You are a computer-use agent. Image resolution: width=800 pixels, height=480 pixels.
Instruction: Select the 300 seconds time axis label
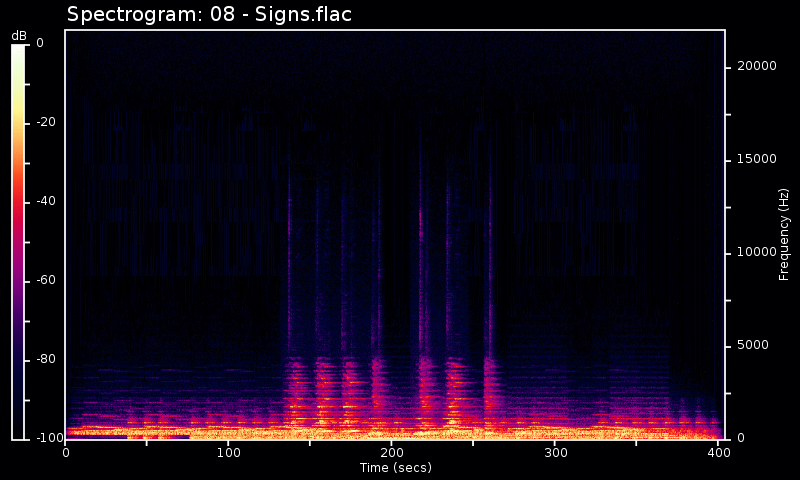tap(555, 453)
